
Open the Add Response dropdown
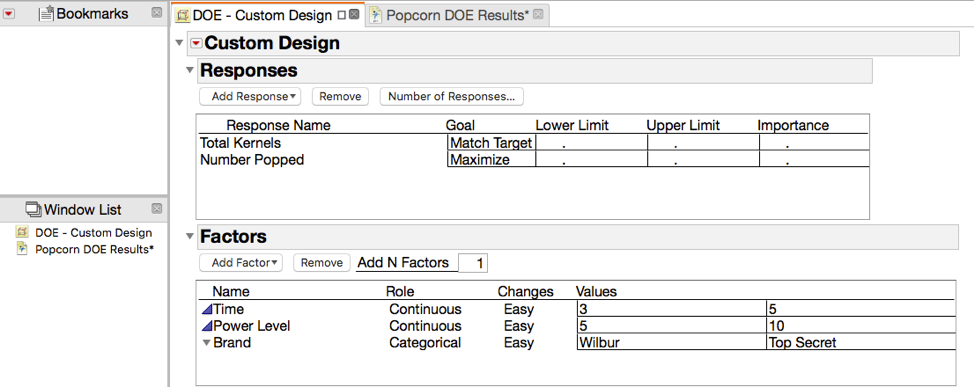pyautogui.click(x=250, y=96)
